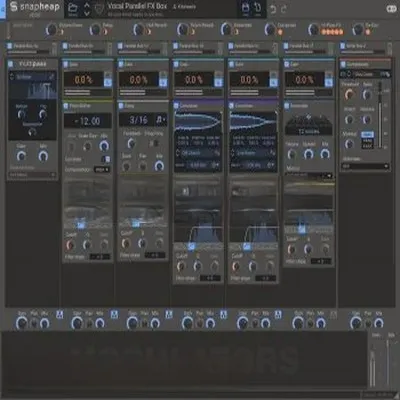
Task: Click the Mix knob in Pitch Shifter module
Action: click(x=104, y=146)
